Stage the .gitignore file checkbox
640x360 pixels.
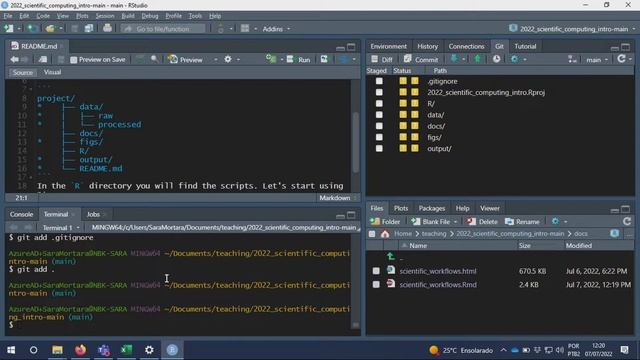point(379,81)
